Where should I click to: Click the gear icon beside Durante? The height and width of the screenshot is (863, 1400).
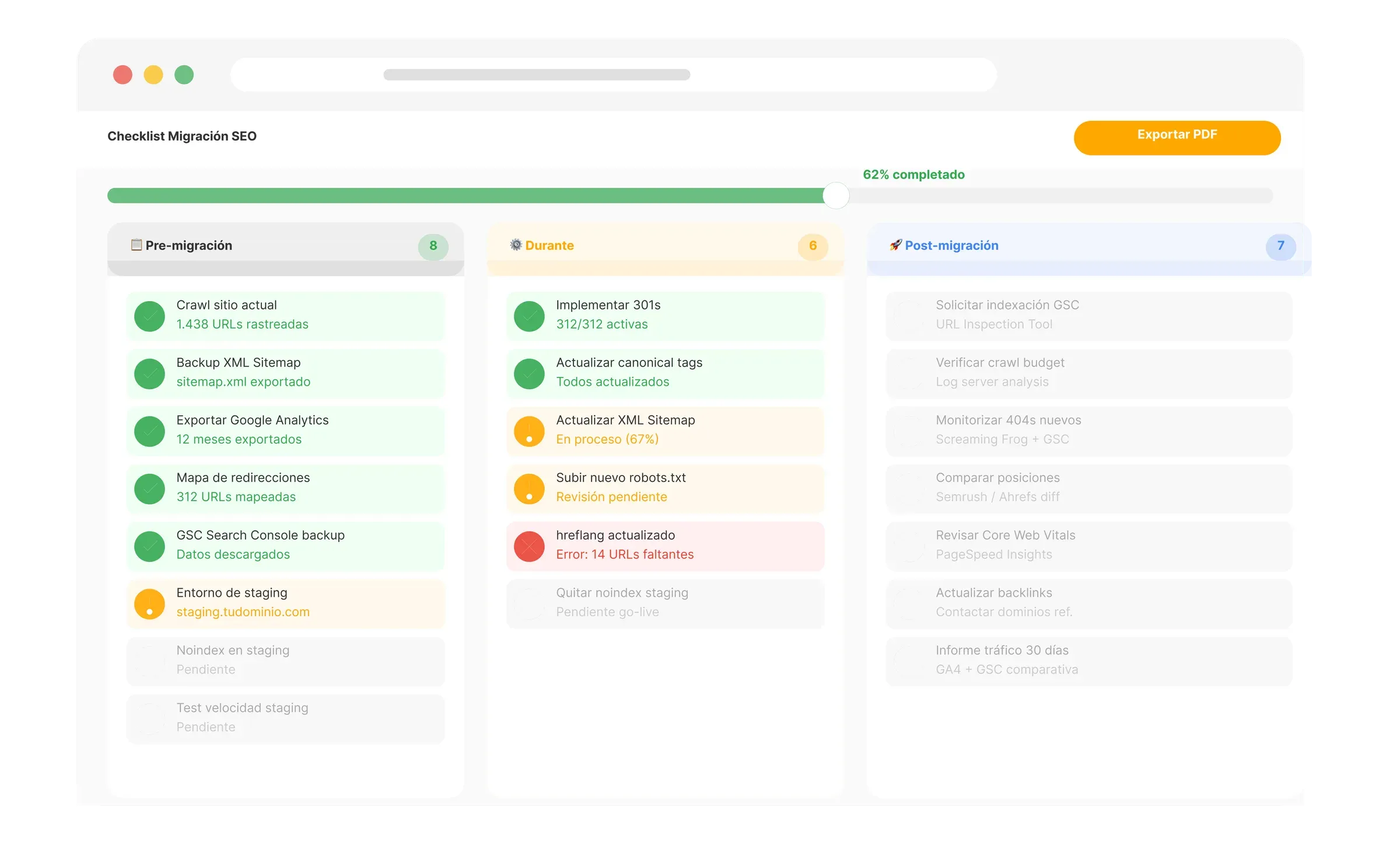[516, 245]
